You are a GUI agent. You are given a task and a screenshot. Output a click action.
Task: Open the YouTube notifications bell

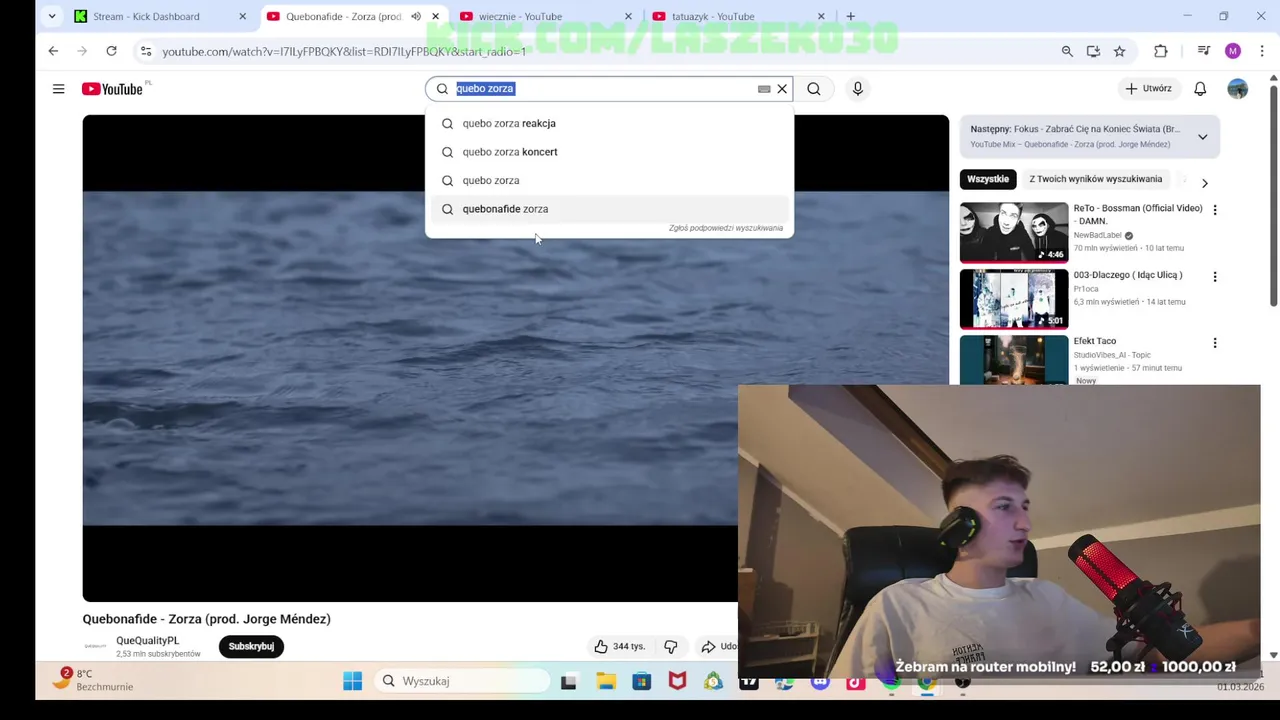(1200, 89)
